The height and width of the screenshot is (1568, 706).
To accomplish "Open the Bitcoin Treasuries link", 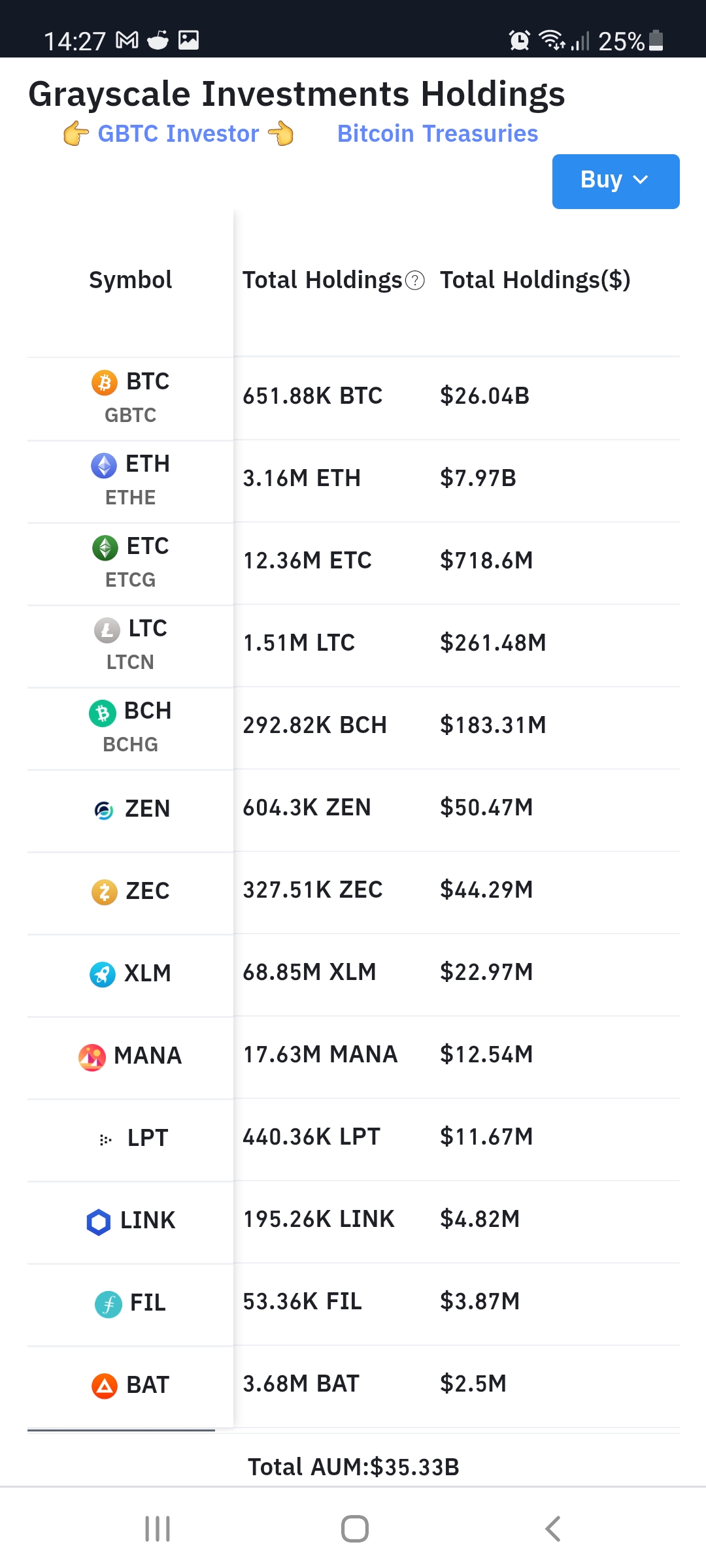I will click(x=437, y=134).
